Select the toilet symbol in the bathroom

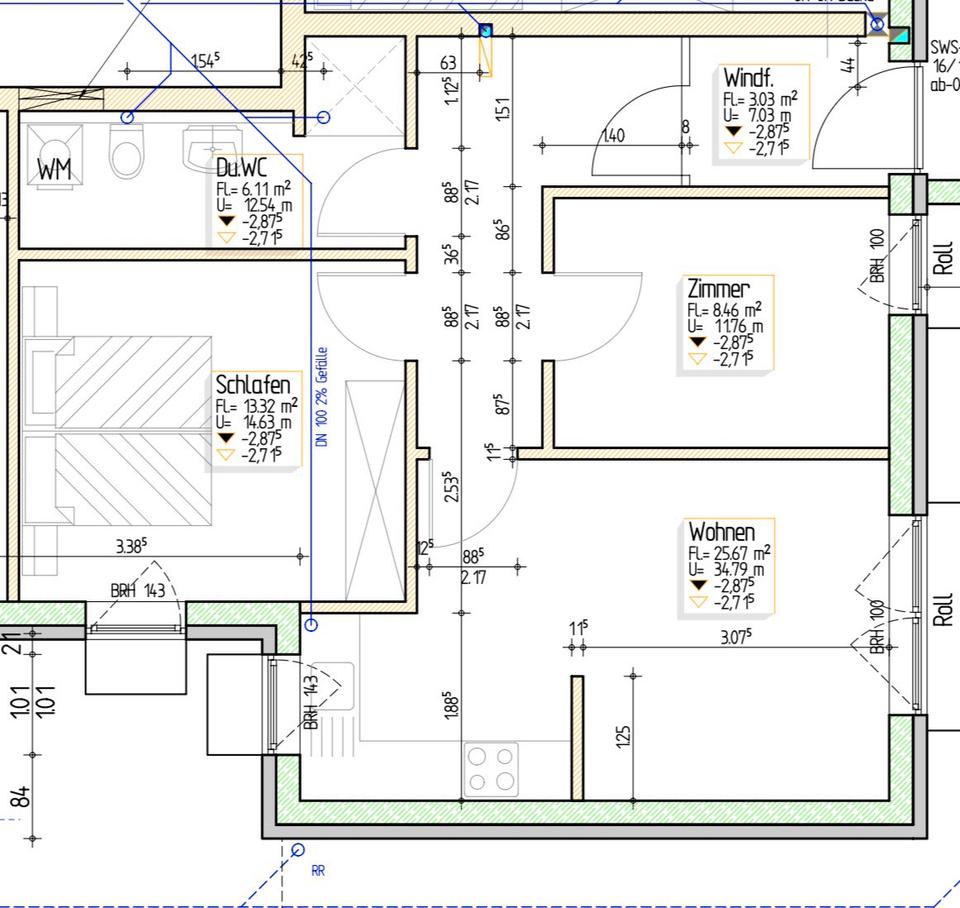[127, 155]
